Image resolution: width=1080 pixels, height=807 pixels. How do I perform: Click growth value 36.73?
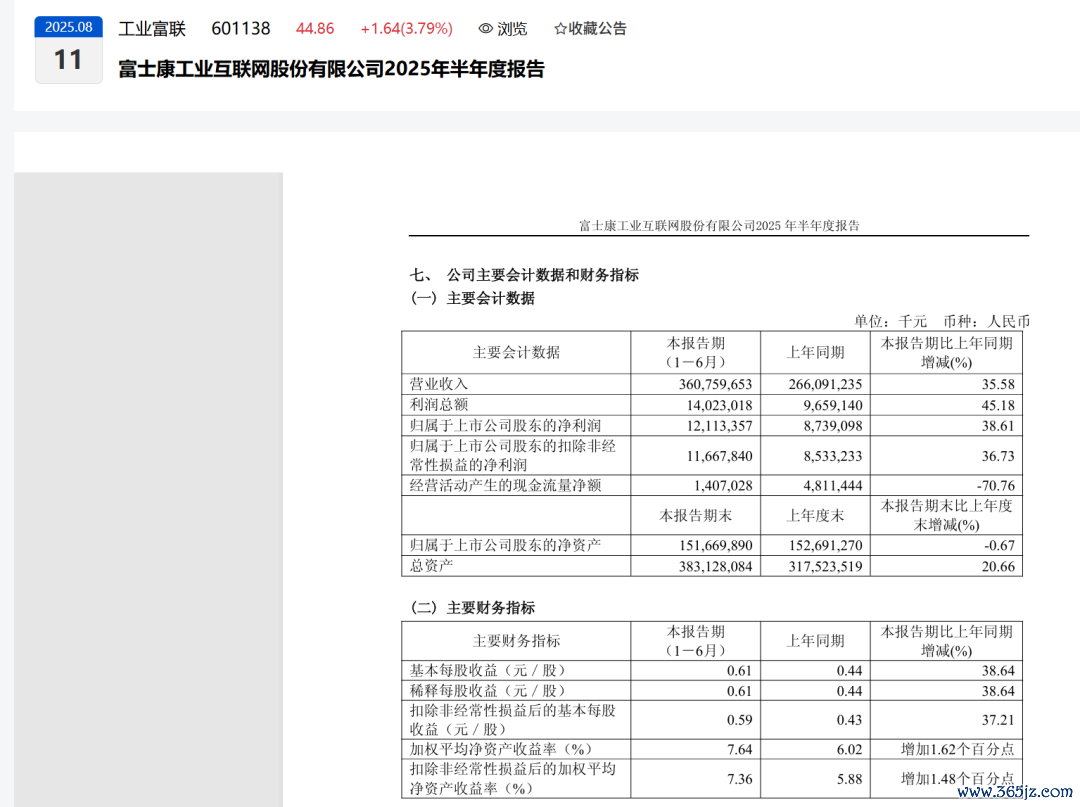(x=998, y=456)
